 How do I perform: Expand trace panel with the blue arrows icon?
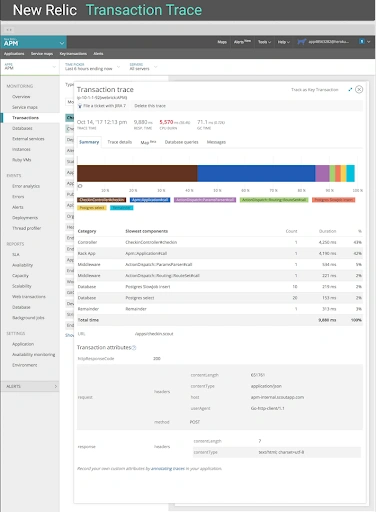click(350, 89)
